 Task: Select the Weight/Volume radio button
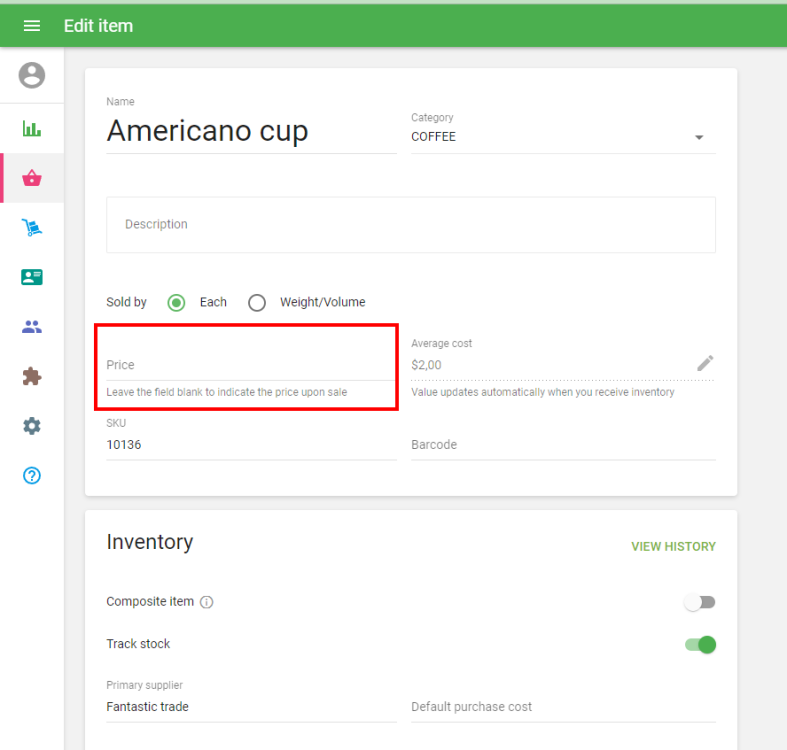257,302
